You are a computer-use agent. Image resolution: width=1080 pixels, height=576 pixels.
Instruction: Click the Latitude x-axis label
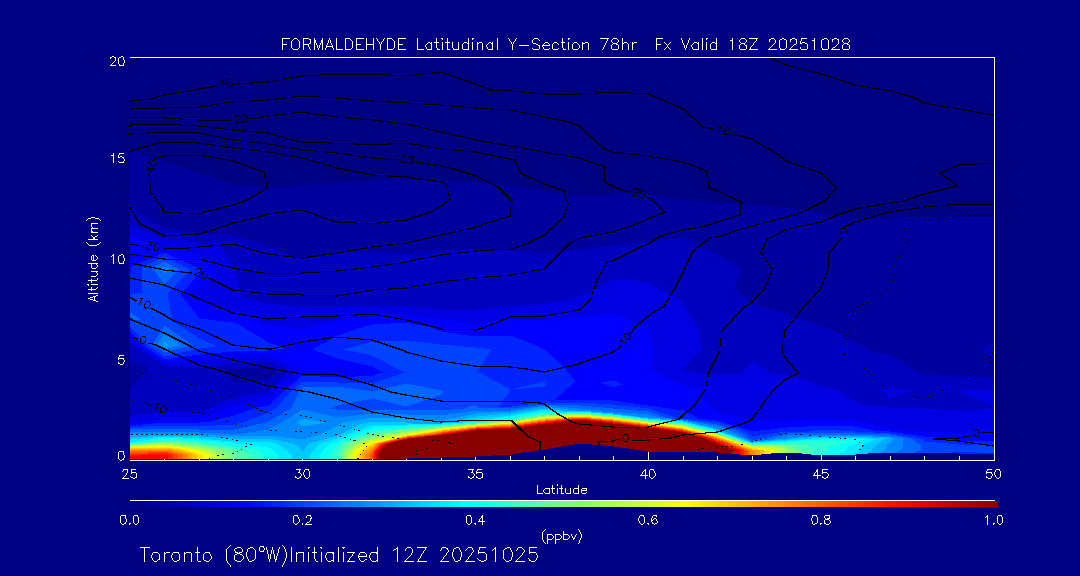(560, 490)
